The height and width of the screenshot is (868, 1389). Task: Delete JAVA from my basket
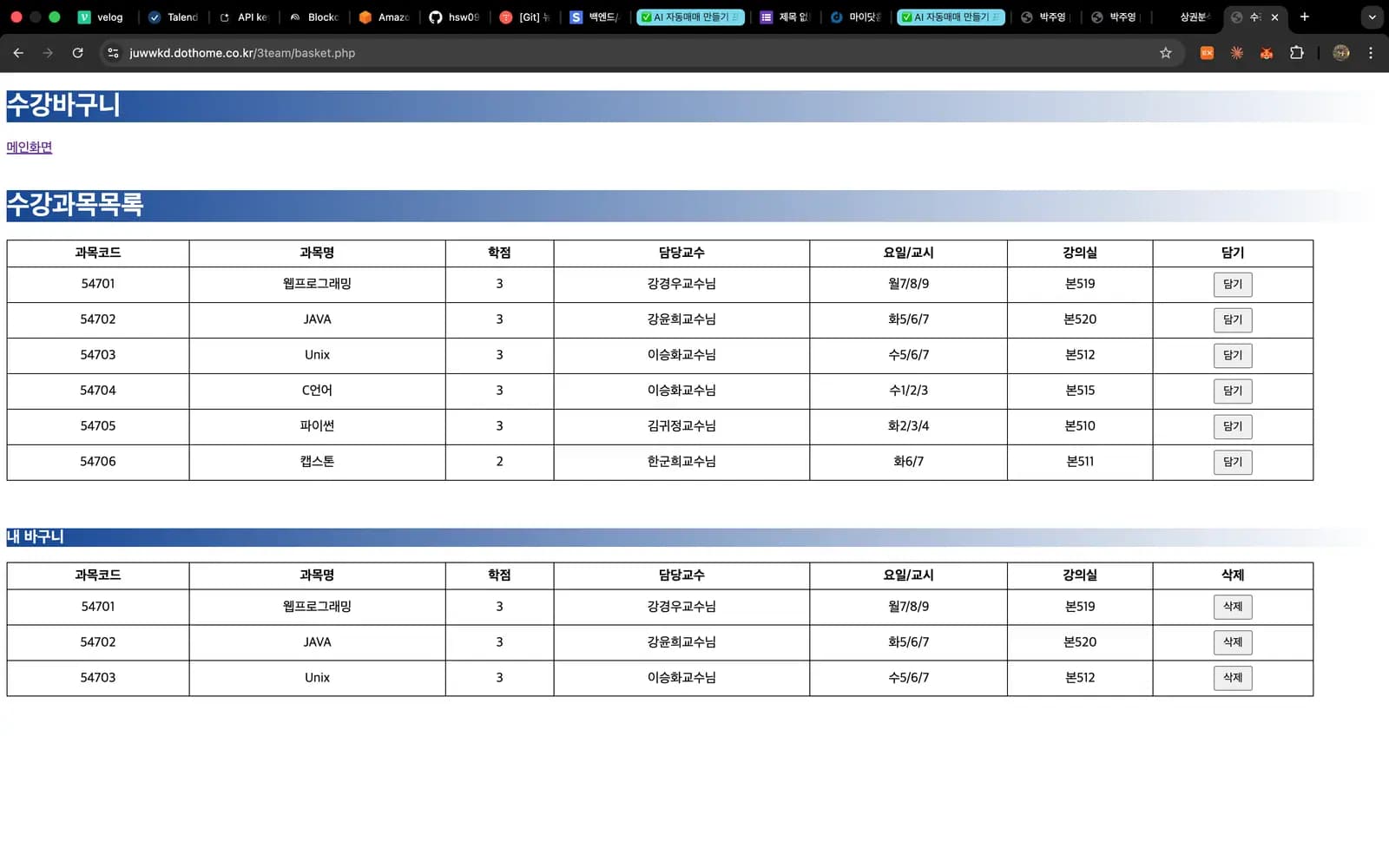pos(1233,643)
